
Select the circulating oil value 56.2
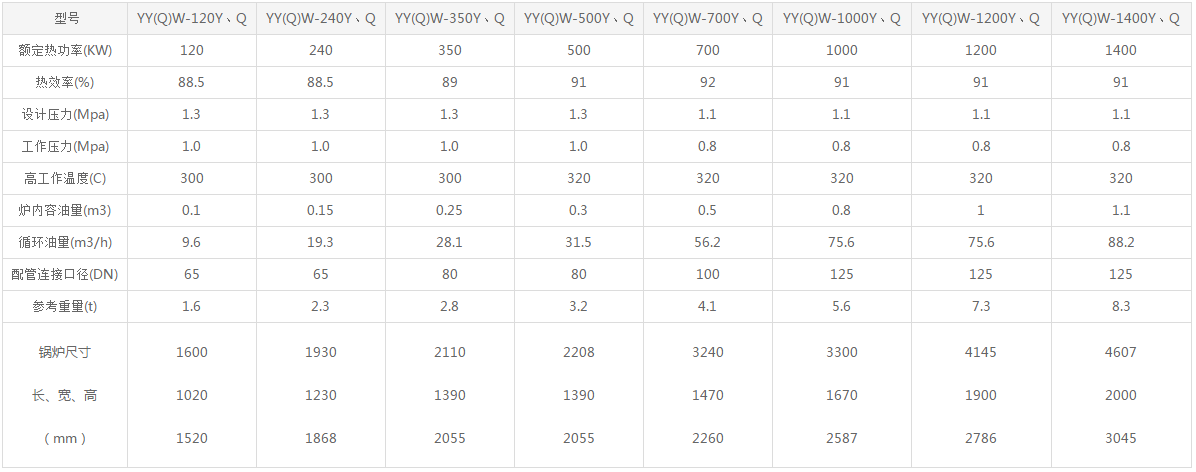tap(707, 242)
